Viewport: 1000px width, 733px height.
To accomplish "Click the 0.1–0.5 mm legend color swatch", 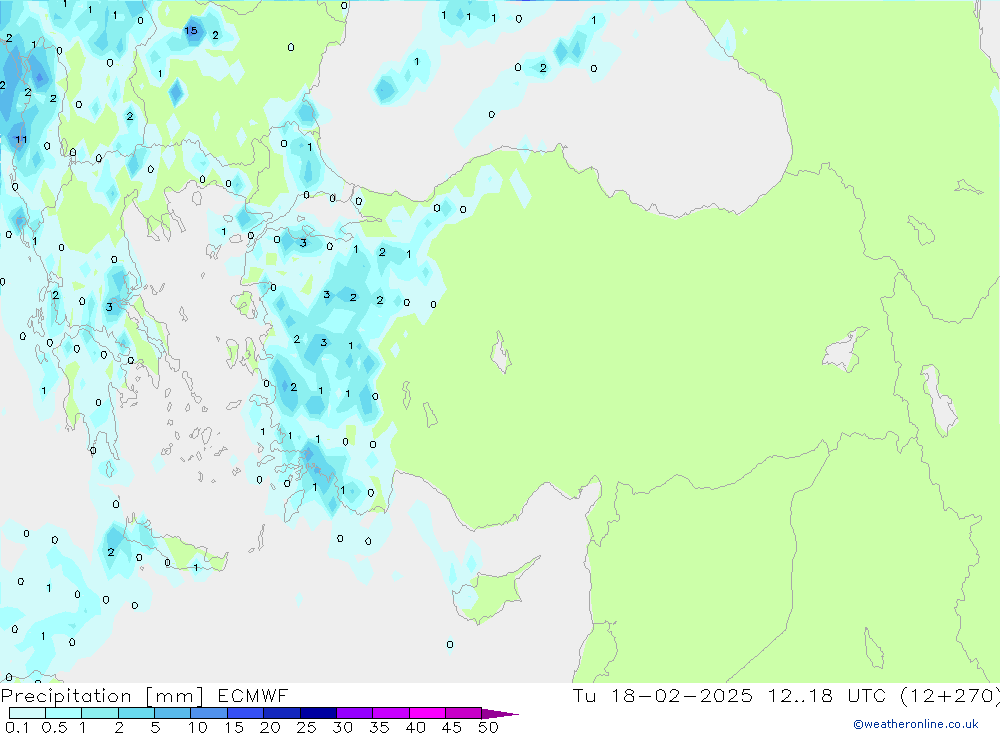I will pyautogui.click(x=27, y=713).
